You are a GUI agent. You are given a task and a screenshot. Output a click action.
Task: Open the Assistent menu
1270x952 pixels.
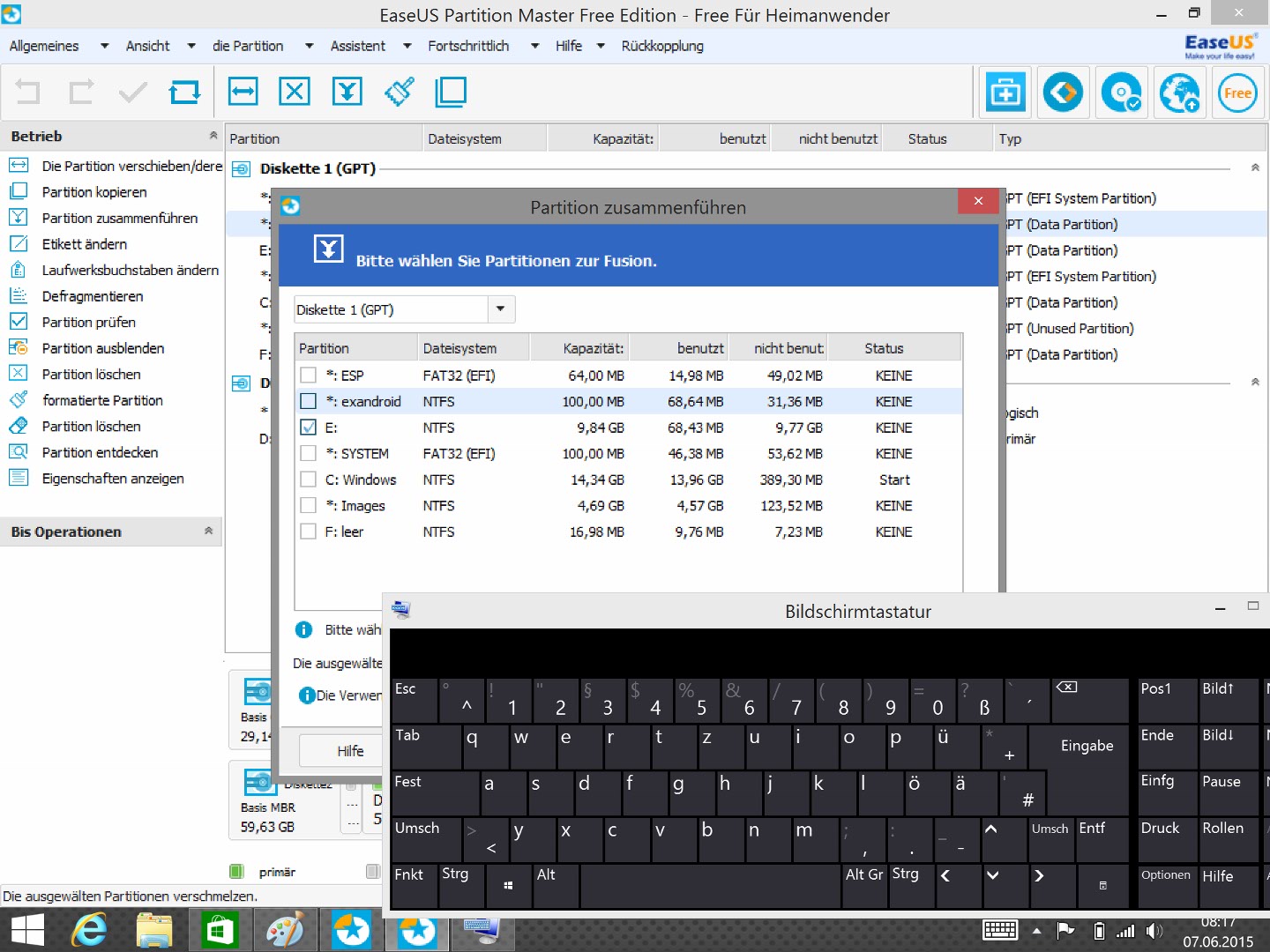(357, 46)
